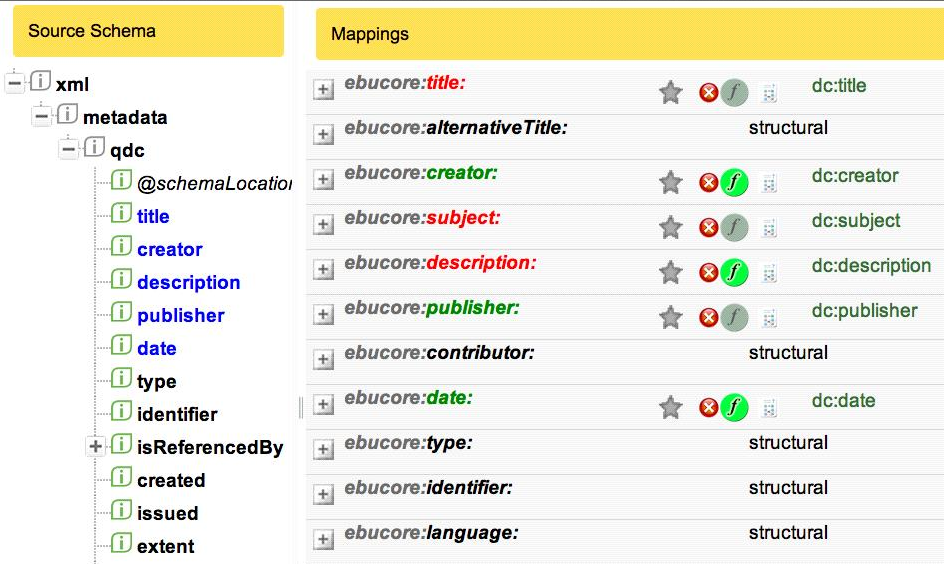
Task: Expand the ebucore:language mapping row
Action: (x=323, y=539)
